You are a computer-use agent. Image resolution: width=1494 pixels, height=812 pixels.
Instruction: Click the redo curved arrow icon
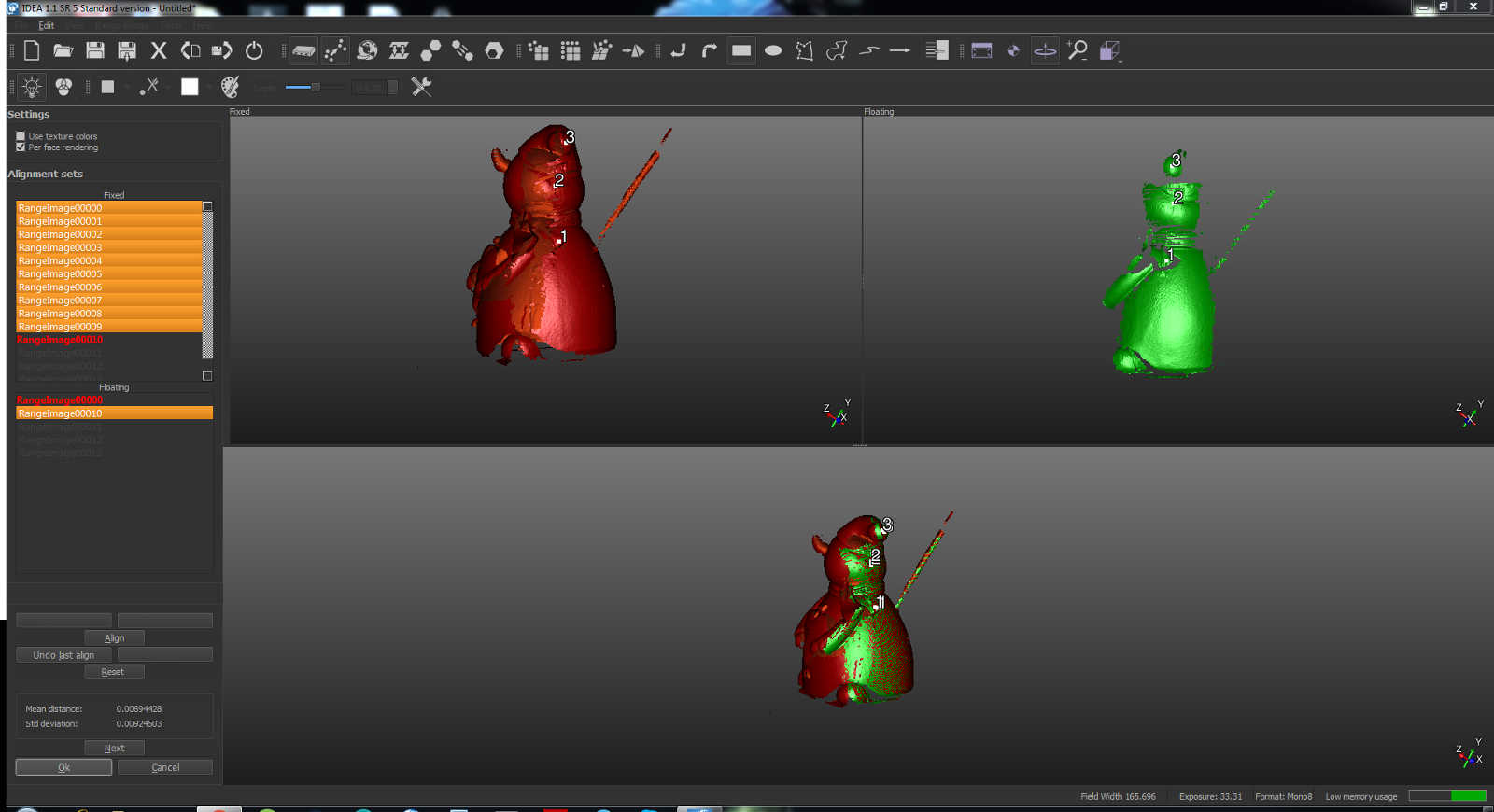[x=710, y=50]
